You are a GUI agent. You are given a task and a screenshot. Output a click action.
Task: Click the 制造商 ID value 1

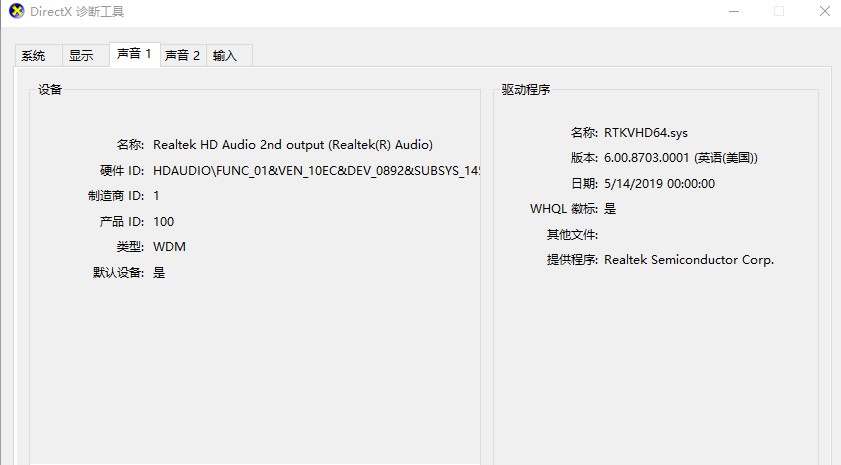[156, 196]
